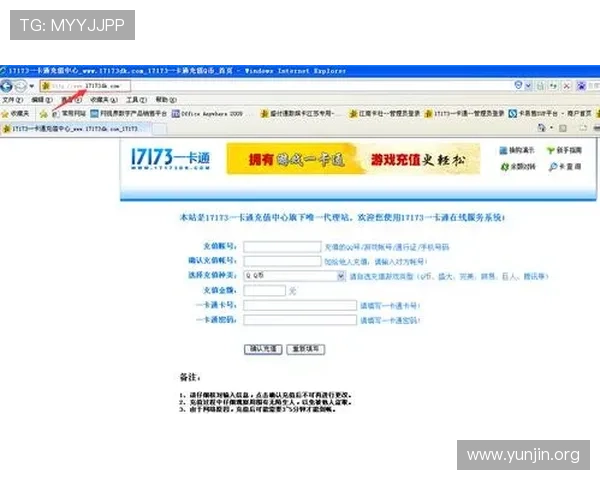600x480 pixels.
Task: Click the 充值金额 amount field
Action: 264,291
